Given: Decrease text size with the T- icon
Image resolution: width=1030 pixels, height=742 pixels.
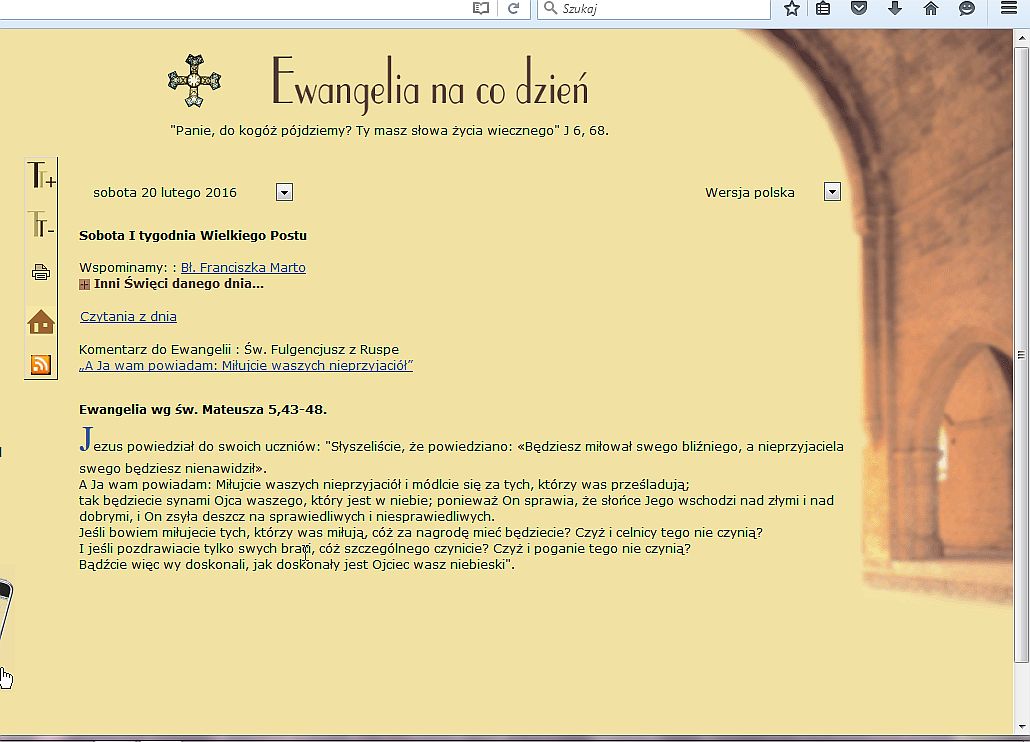Looking at the screenshot, I should [41, 224].
